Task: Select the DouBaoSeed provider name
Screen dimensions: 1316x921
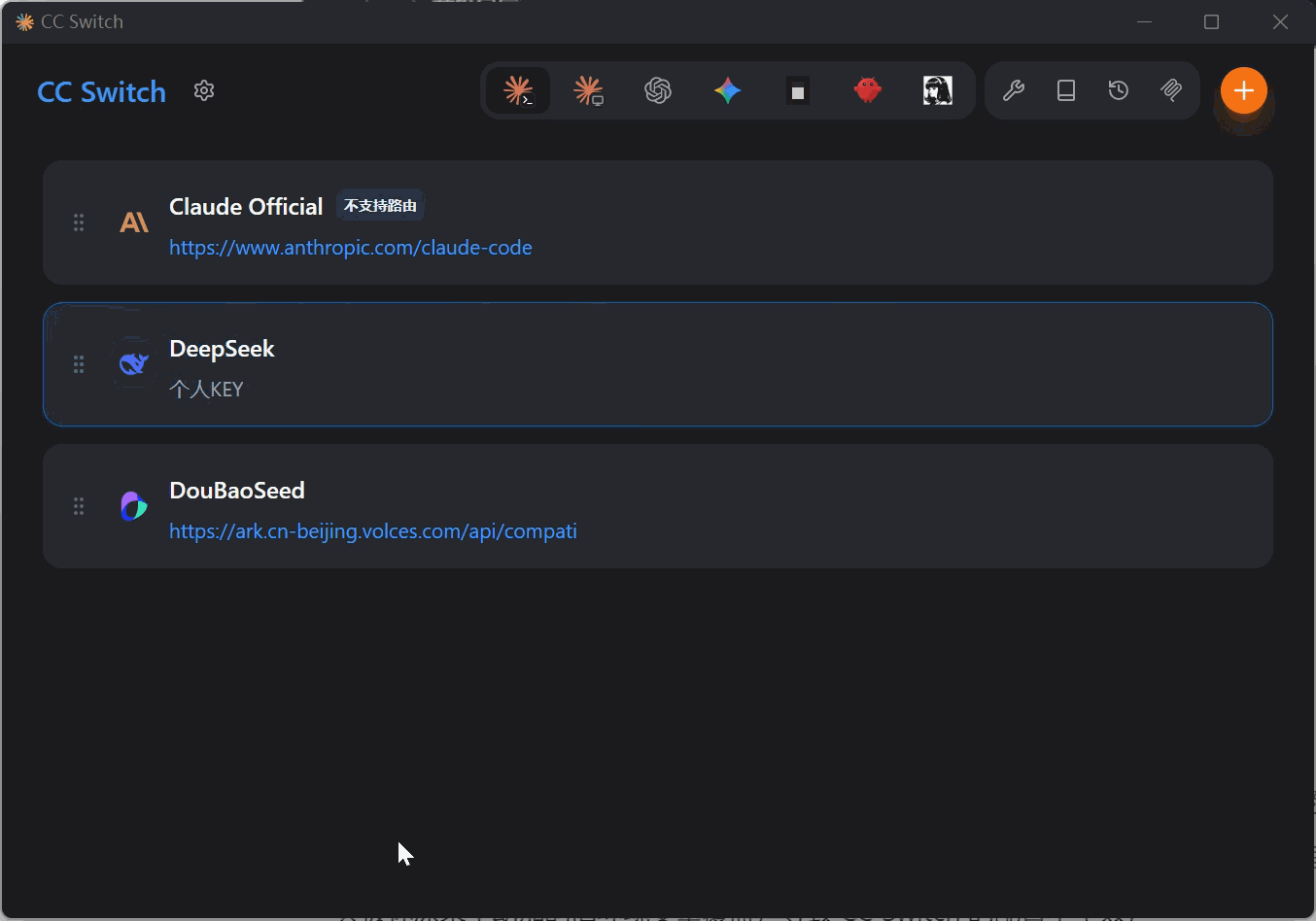Action: [237, 491]
